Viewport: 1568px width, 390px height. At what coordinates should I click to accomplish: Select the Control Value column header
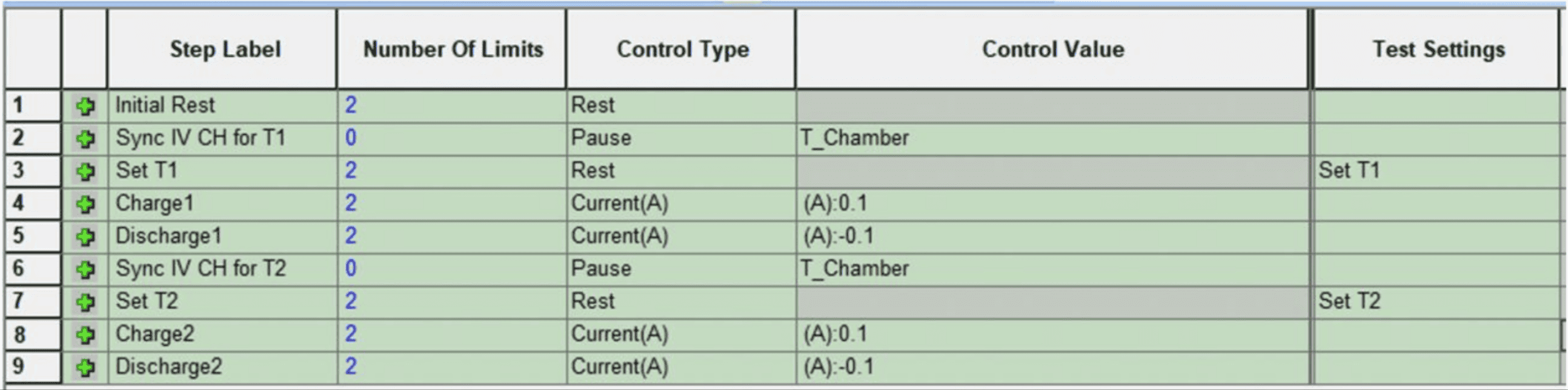pyautogui.click(x=1053, y=49)
